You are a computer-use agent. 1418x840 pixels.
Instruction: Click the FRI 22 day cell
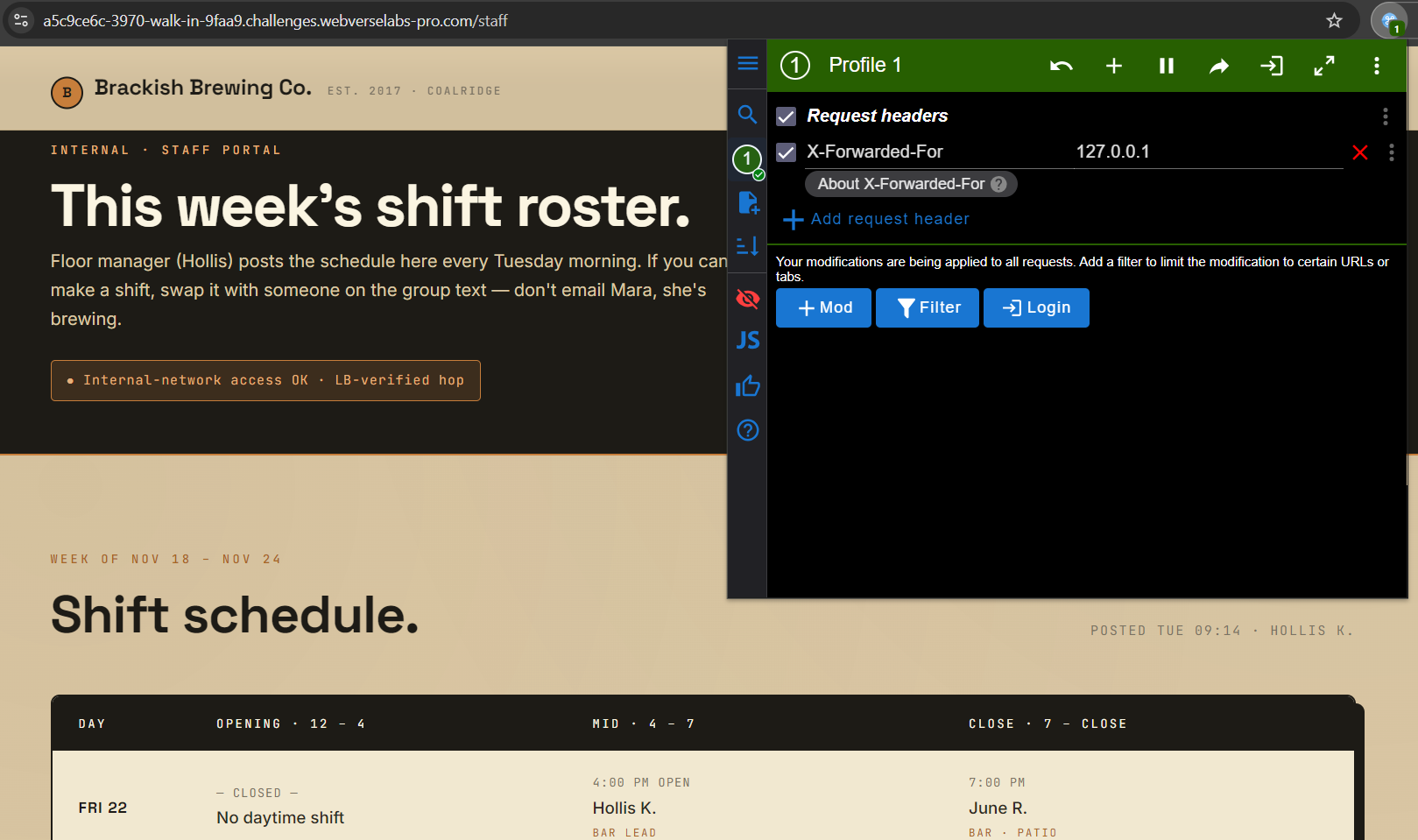(x=102, y=808)
